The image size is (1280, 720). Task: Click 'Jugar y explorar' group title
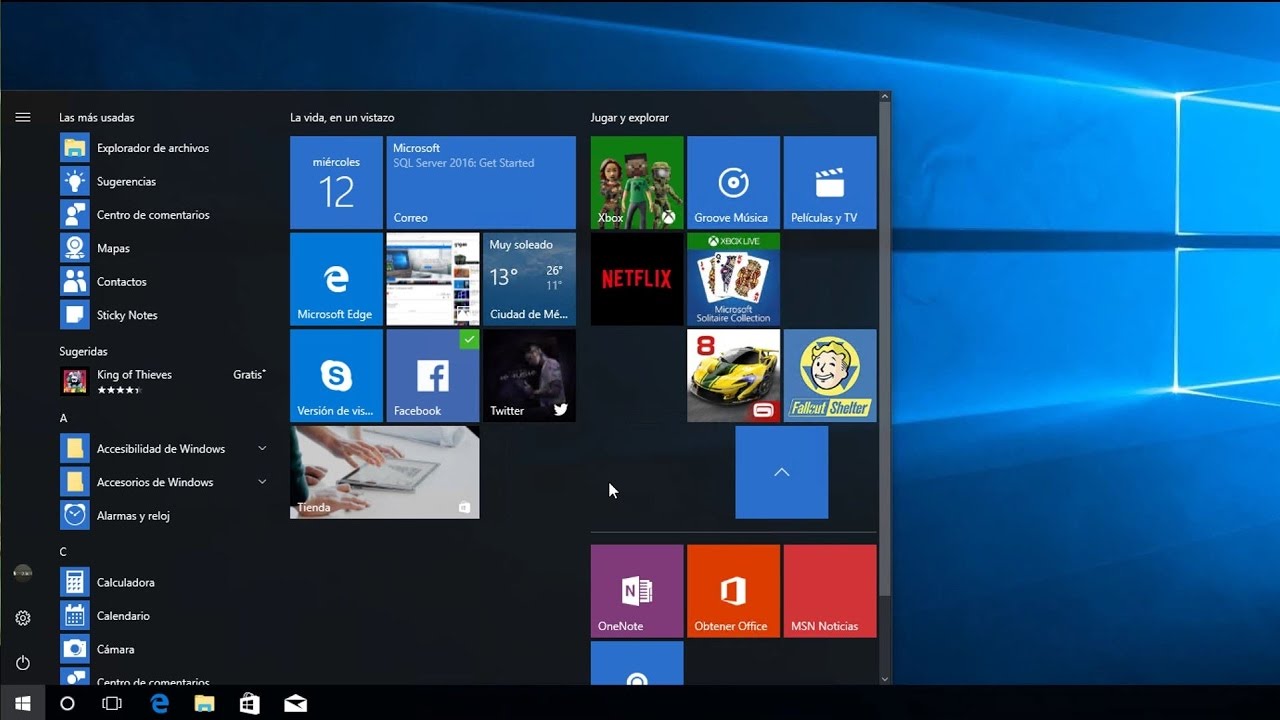click(x=630, y=118)
